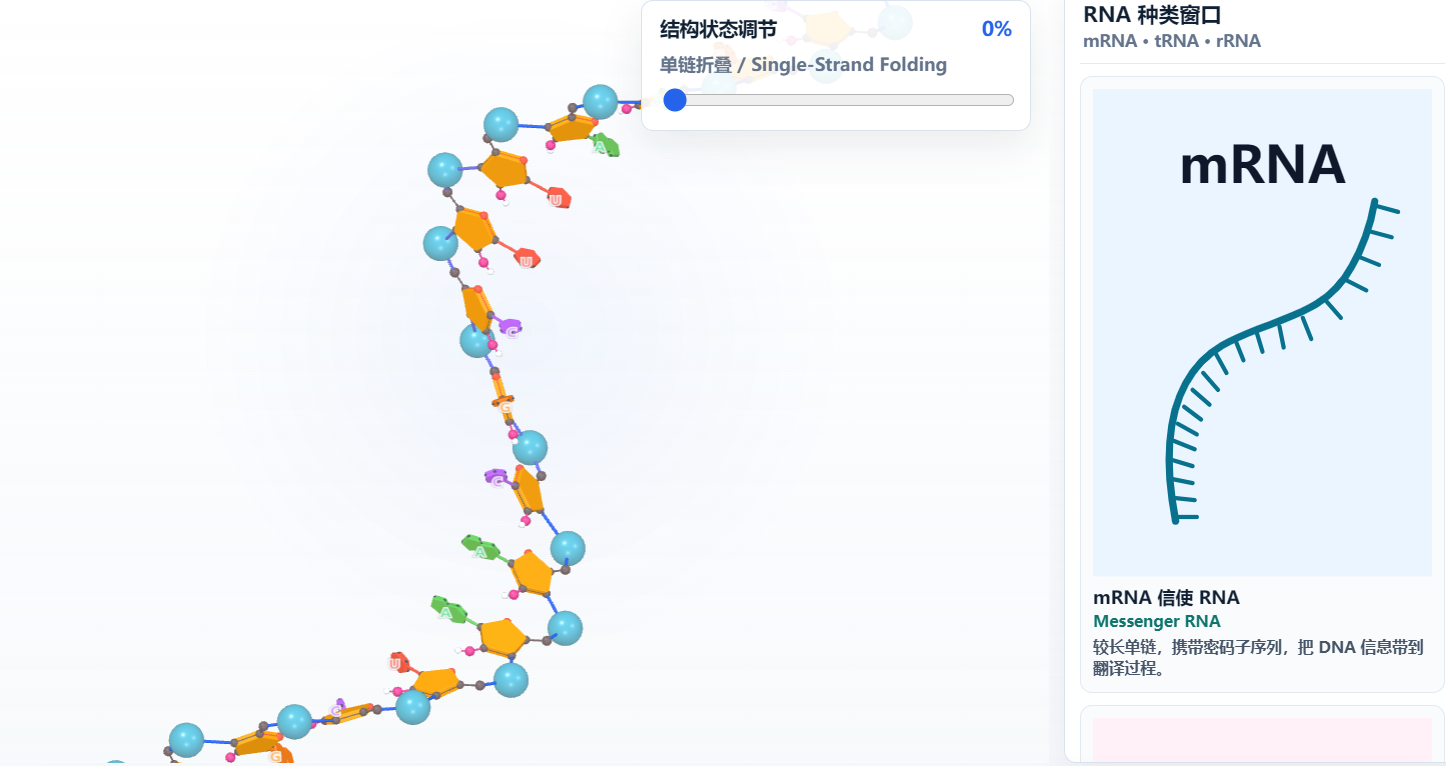Select the upper of two adjacent green A bases
The image size is (1446, 766).
pos(479,548)
